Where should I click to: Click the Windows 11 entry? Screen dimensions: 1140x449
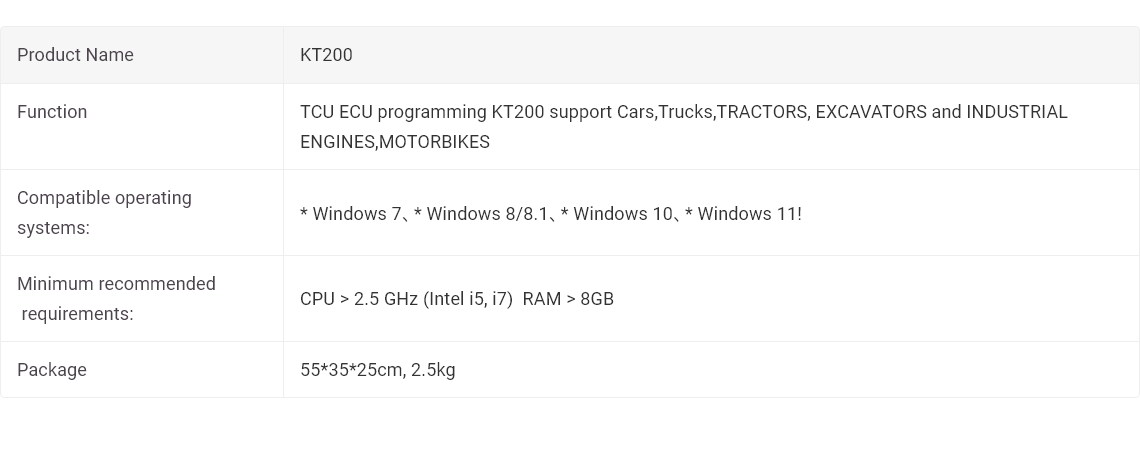tap(743, 214)
